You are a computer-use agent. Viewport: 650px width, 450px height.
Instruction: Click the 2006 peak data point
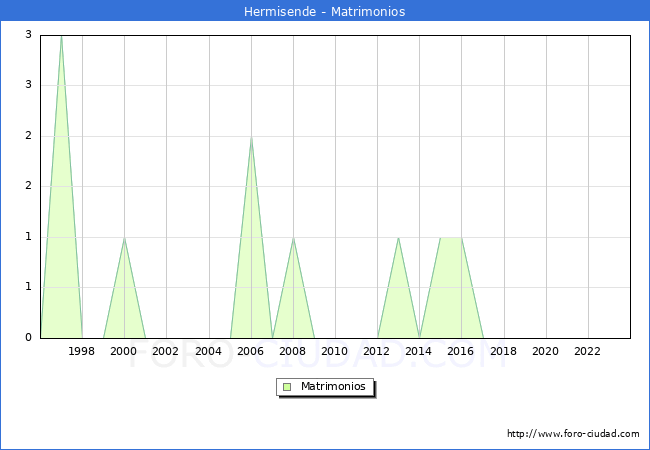251,137
